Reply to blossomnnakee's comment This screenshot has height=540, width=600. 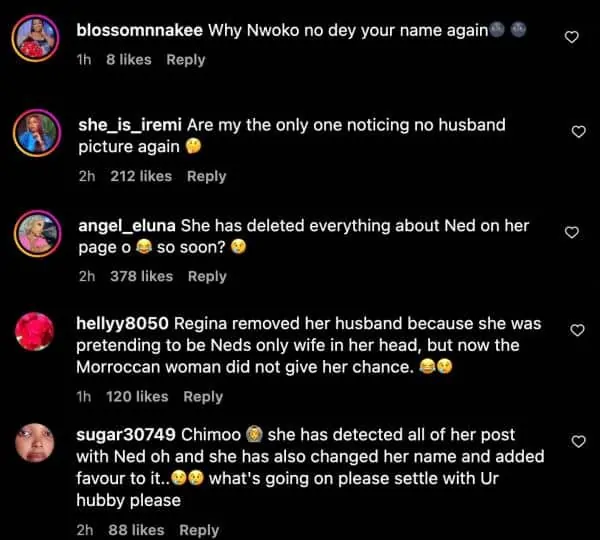pos(186,60)
